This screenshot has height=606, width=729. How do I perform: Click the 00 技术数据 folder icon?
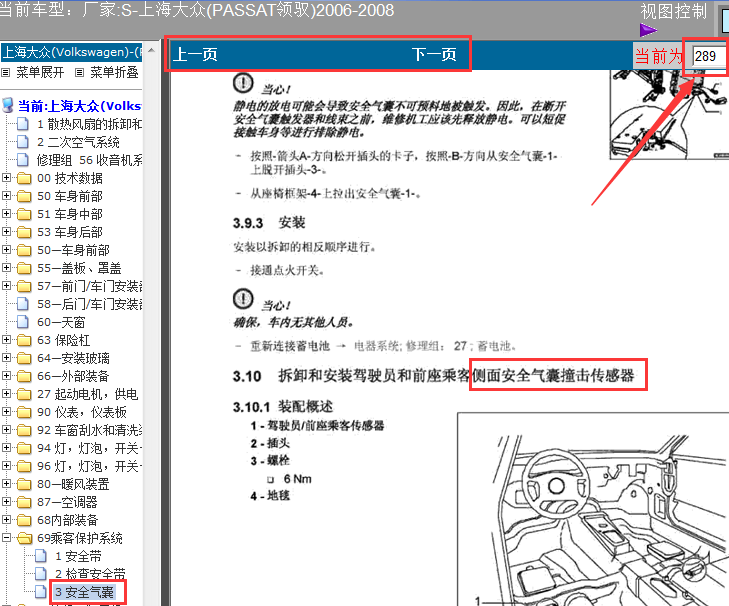coord(24,178)
